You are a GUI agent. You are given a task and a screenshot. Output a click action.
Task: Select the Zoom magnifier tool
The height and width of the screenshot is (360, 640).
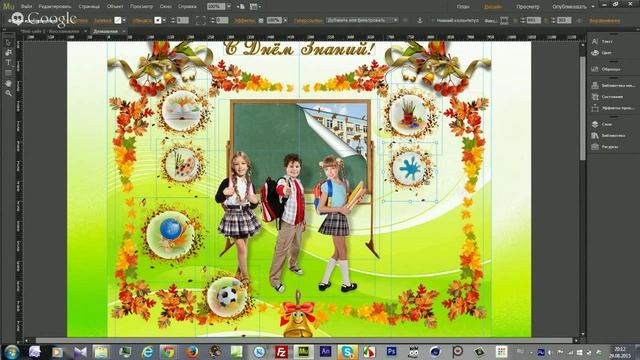8,93
